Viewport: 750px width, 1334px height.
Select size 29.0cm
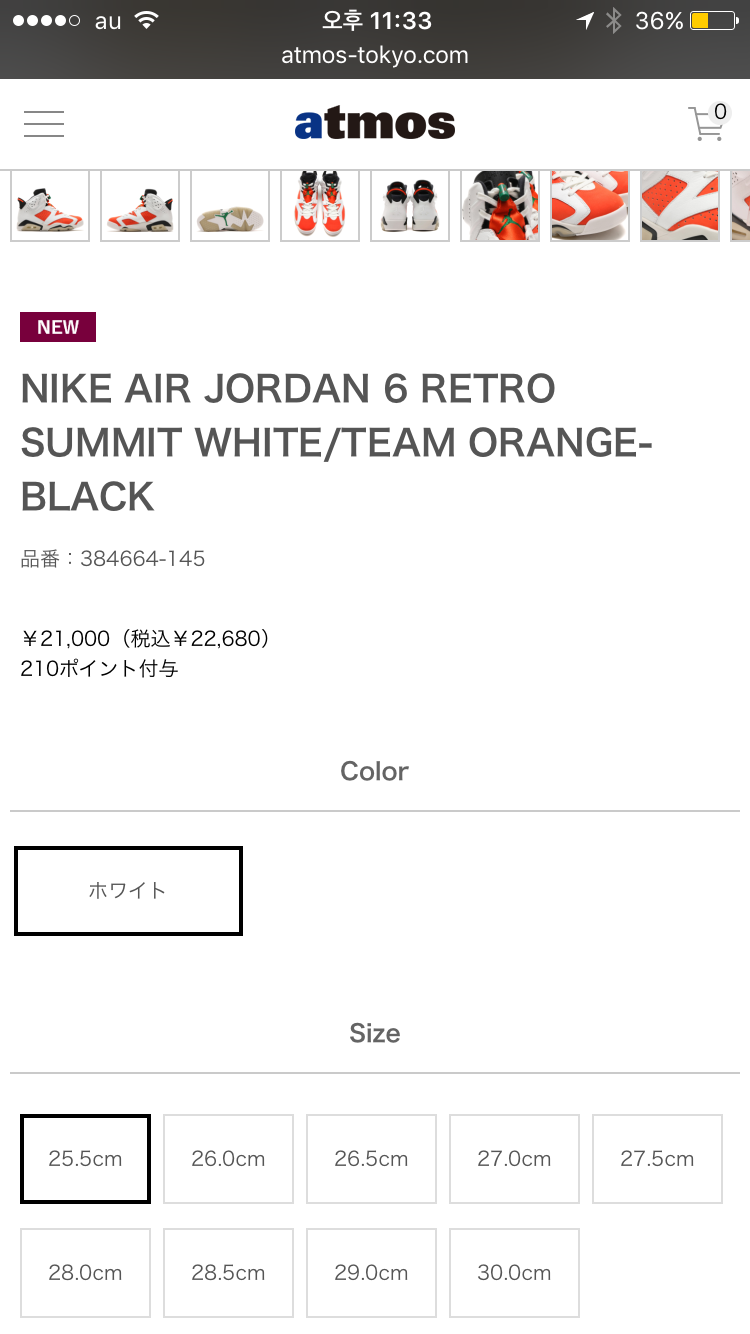pos(371,1273)
